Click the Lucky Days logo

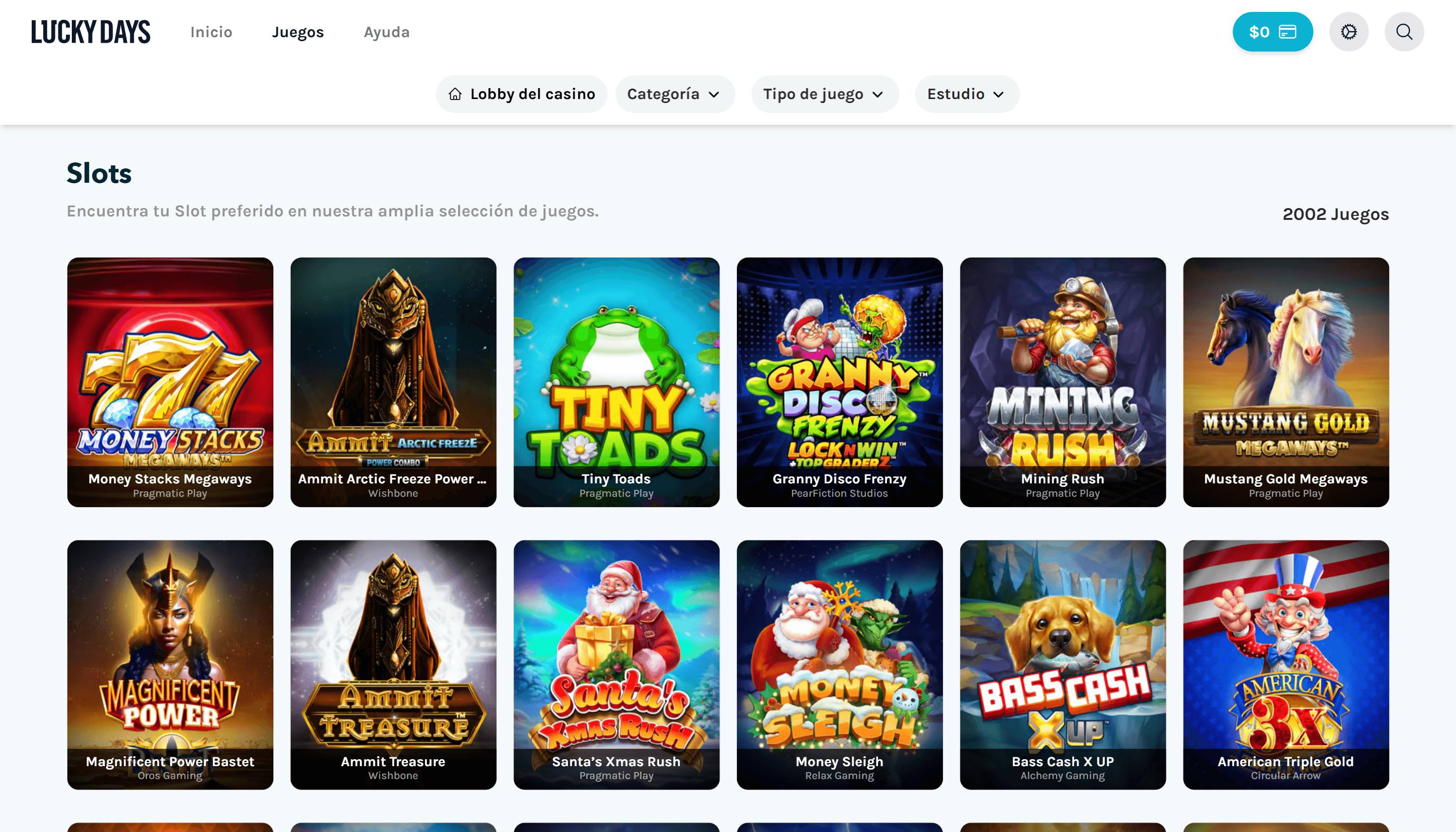(90, 32)
